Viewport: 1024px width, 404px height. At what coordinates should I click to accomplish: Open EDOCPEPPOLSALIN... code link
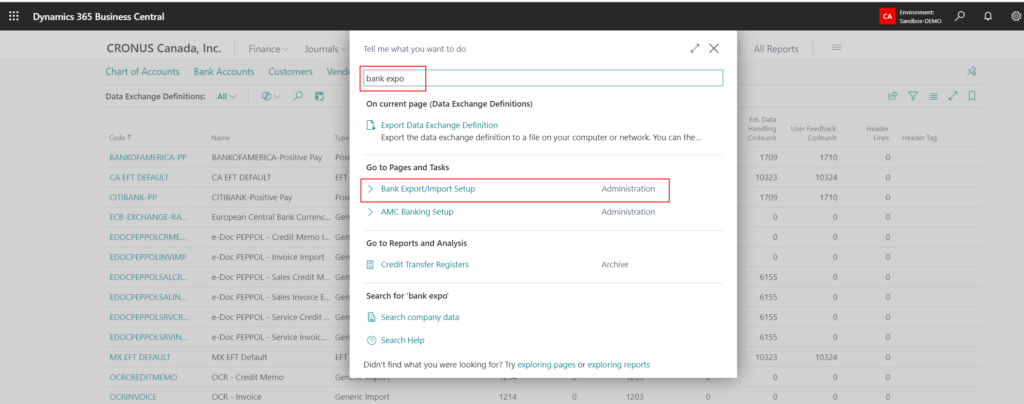coord(148,297)
